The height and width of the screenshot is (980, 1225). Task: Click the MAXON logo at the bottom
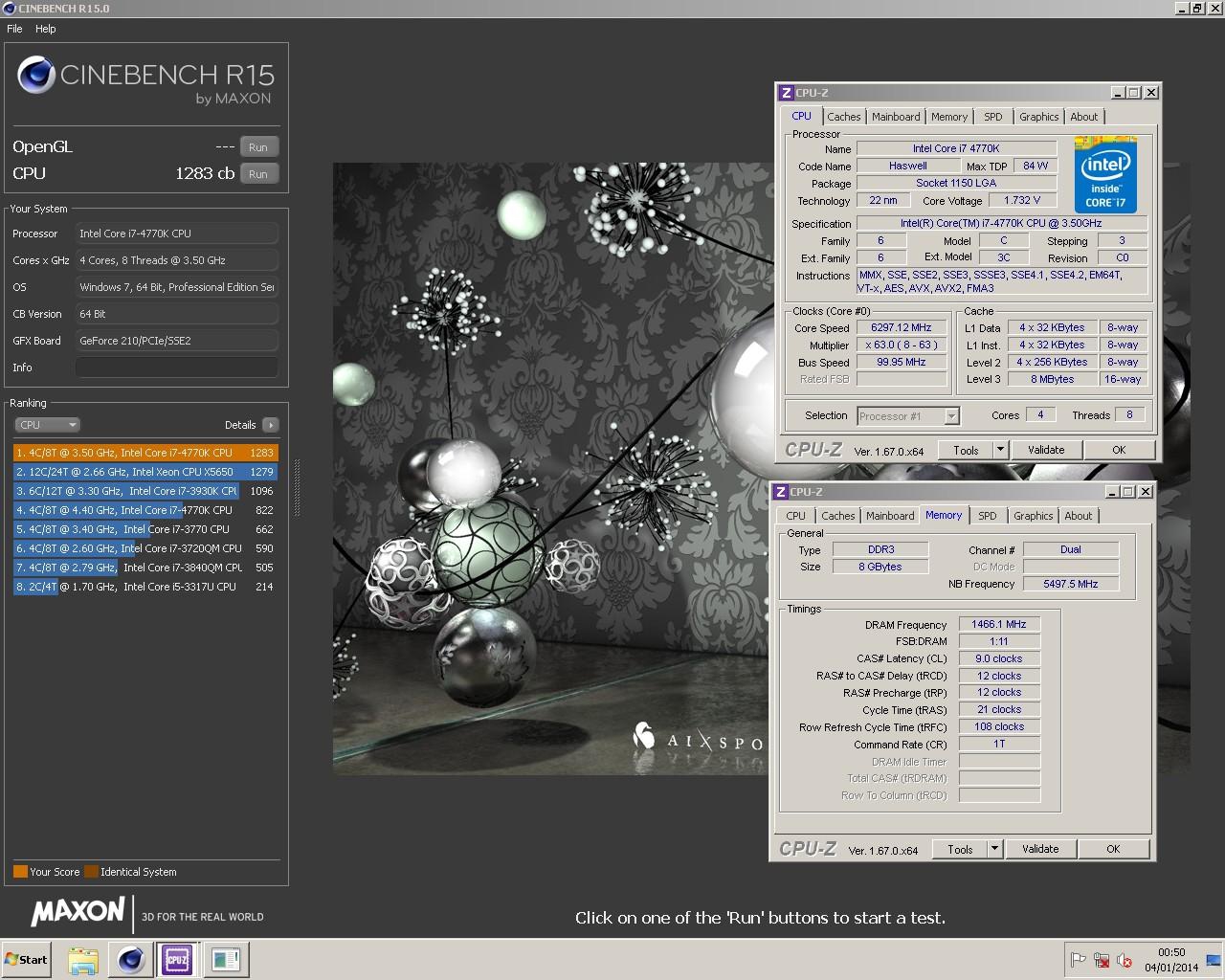click(x=78, y=911)
